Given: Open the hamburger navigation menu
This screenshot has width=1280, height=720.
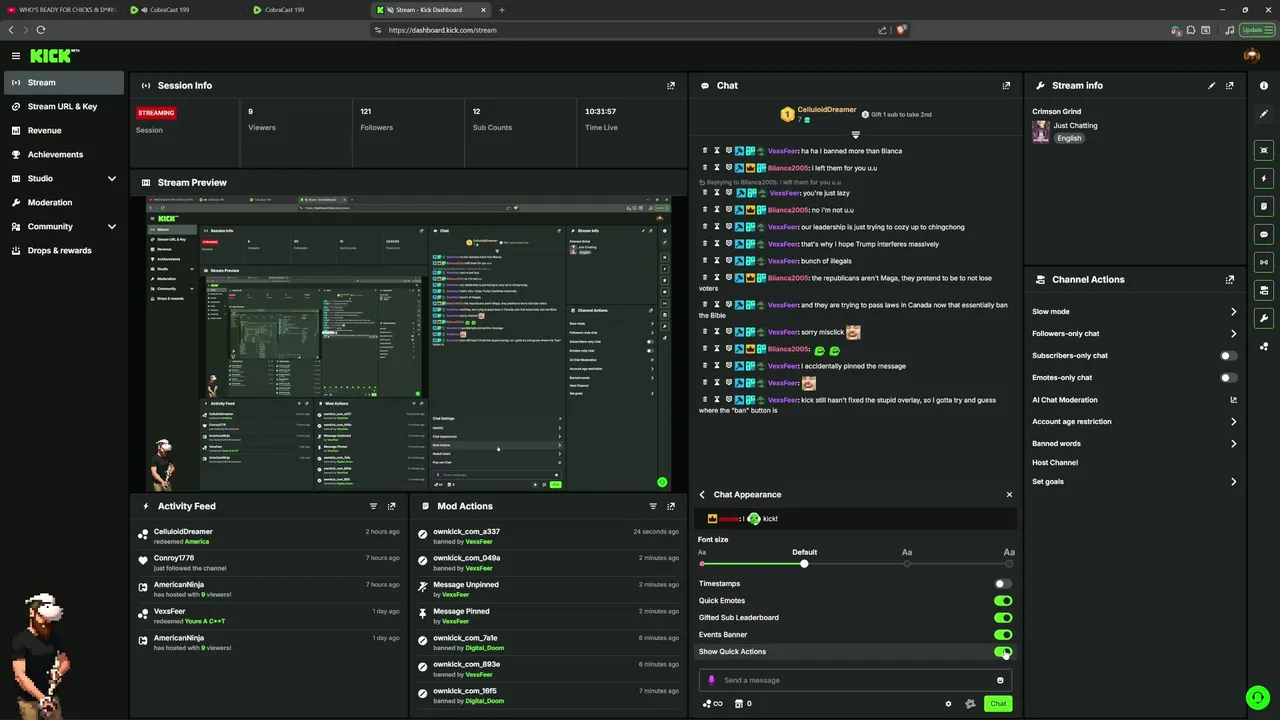Looking at the screenshot, I should pos(16,56).
